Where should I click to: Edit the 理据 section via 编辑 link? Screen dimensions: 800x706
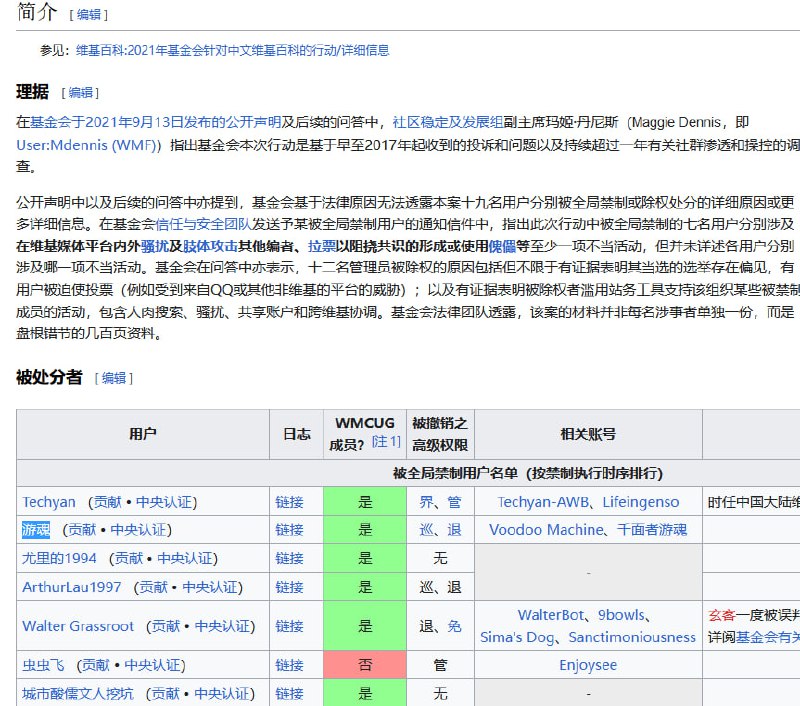[80, 92]
